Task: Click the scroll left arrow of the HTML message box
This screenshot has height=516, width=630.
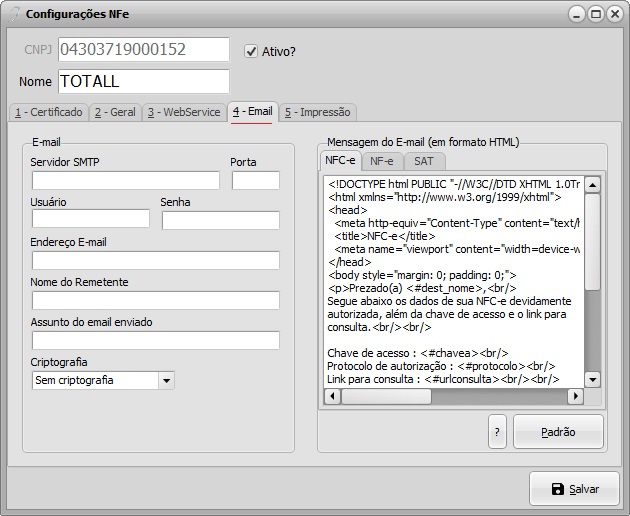Action: [x=332, y=396]
